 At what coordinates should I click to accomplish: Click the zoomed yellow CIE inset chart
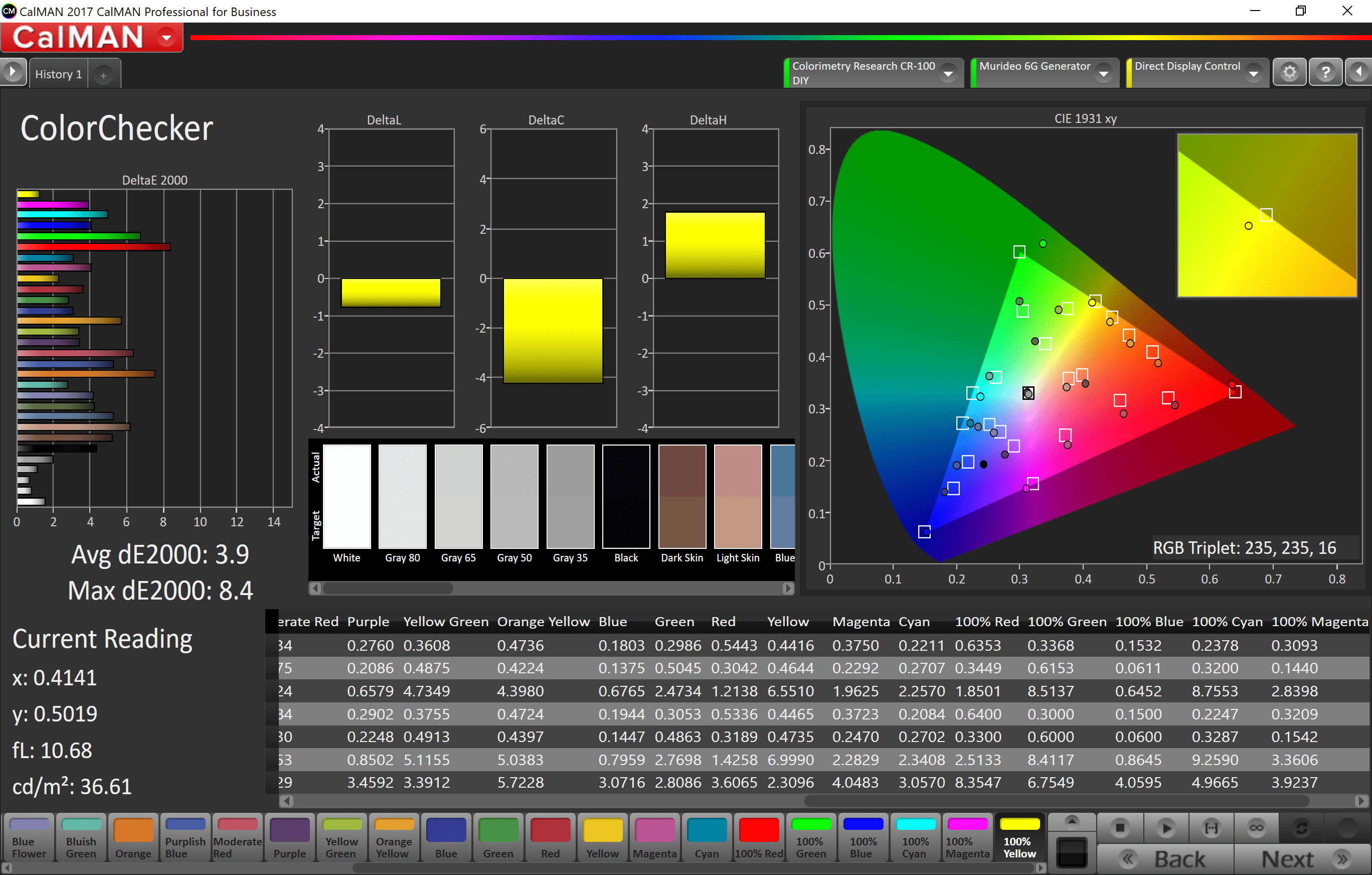[1267, 215]
